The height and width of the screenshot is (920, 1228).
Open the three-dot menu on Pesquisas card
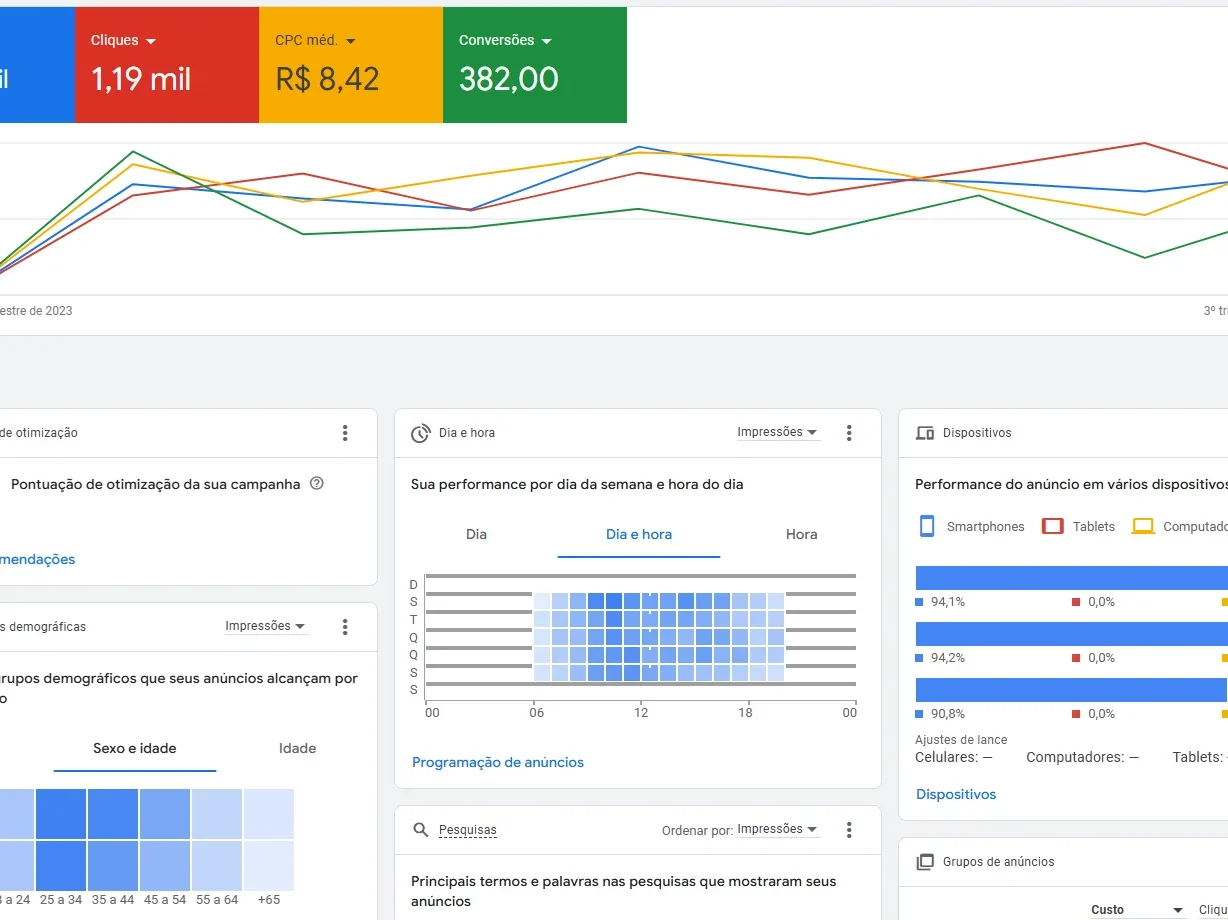(849, 829)
